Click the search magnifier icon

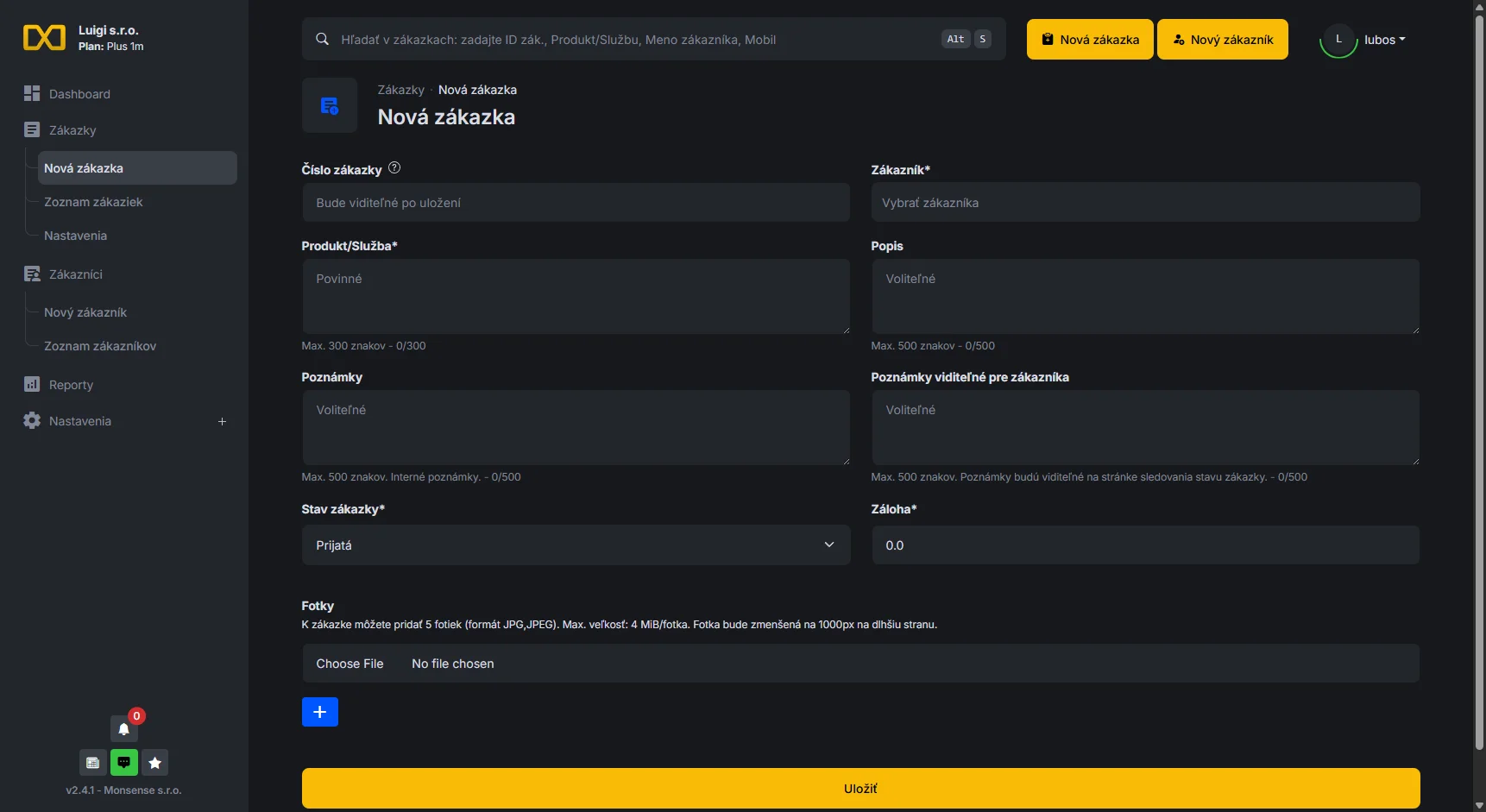(322, 39)
